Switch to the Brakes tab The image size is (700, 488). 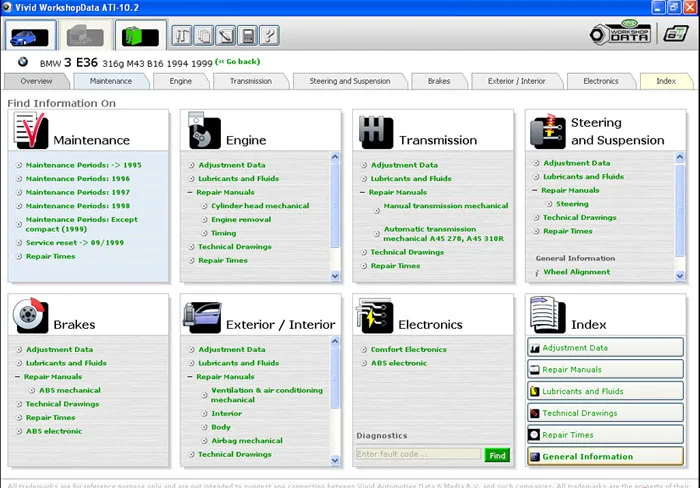[439, 81]
